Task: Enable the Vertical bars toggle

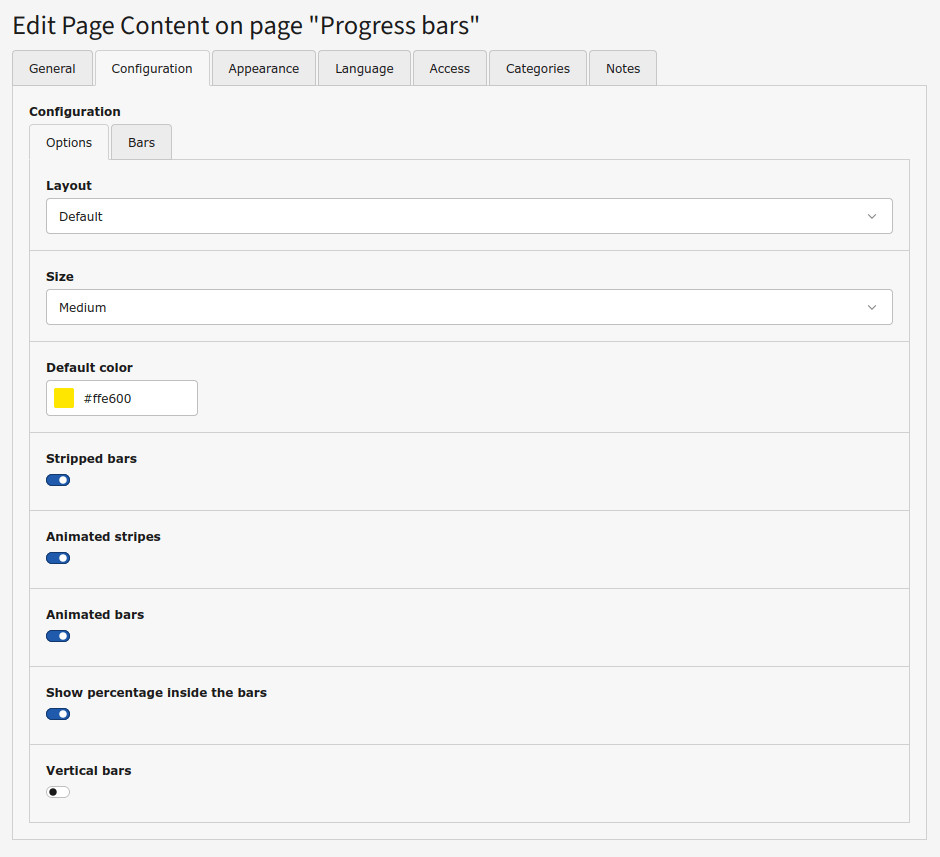Action: tap(58, 792)
